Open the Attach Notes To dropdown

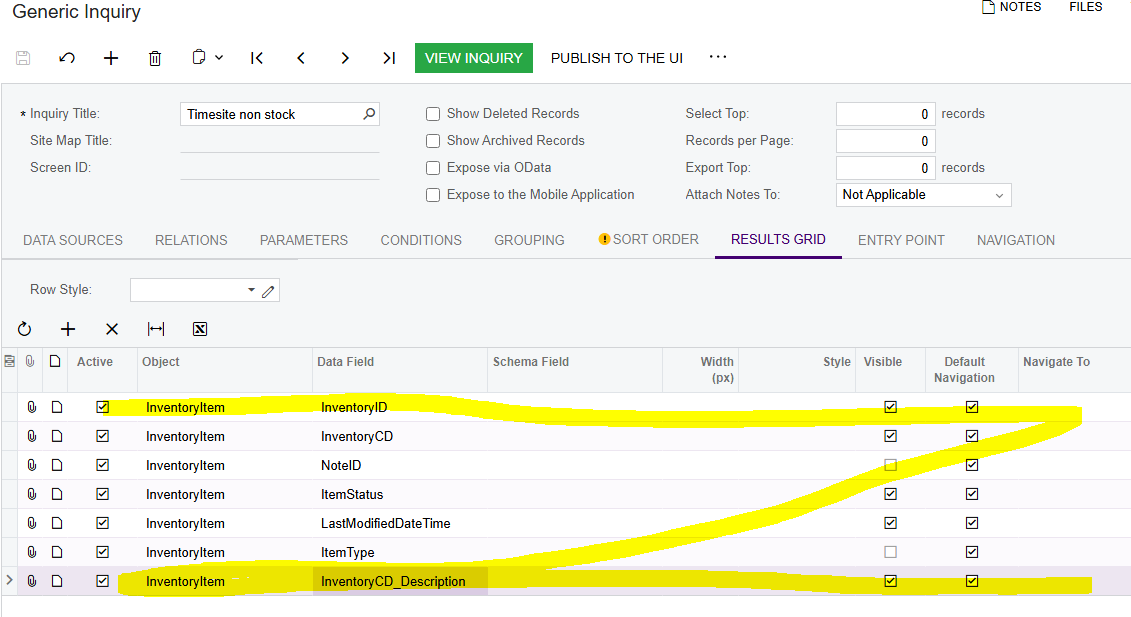pyautogui.click(x=923, y=195)
